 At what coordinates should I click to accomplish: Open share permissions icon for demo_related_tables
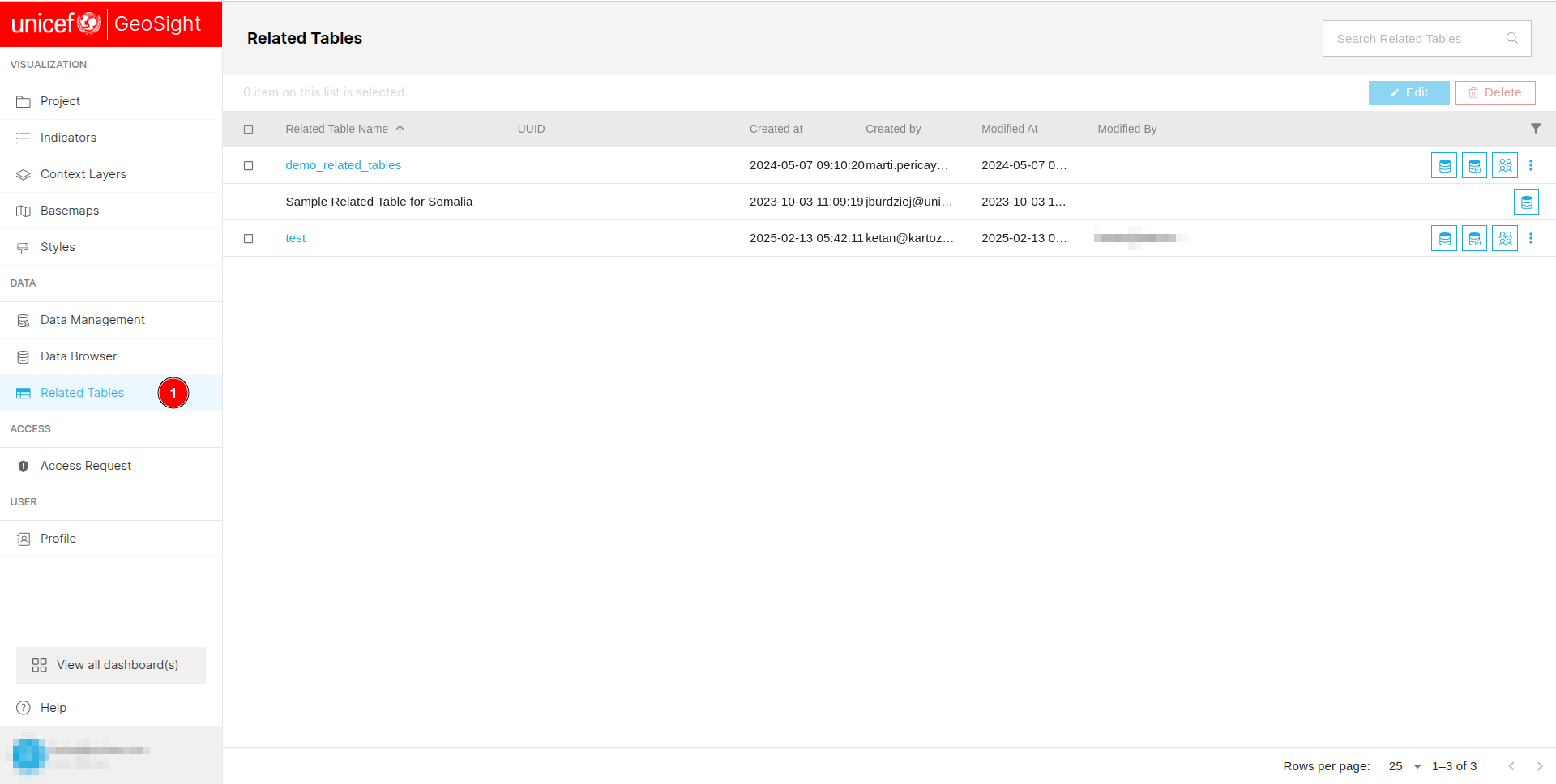point(1505,165)
